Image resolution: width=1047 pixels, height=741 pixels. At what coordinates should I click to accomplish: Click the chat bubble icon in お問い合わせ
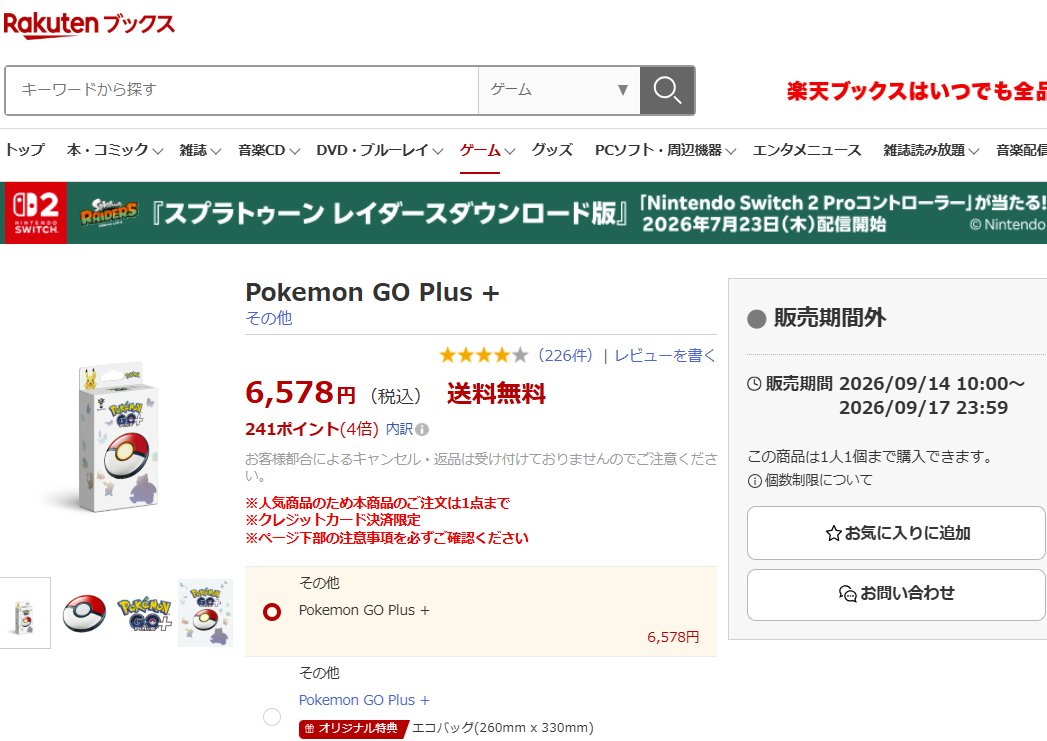coord(847,593)
